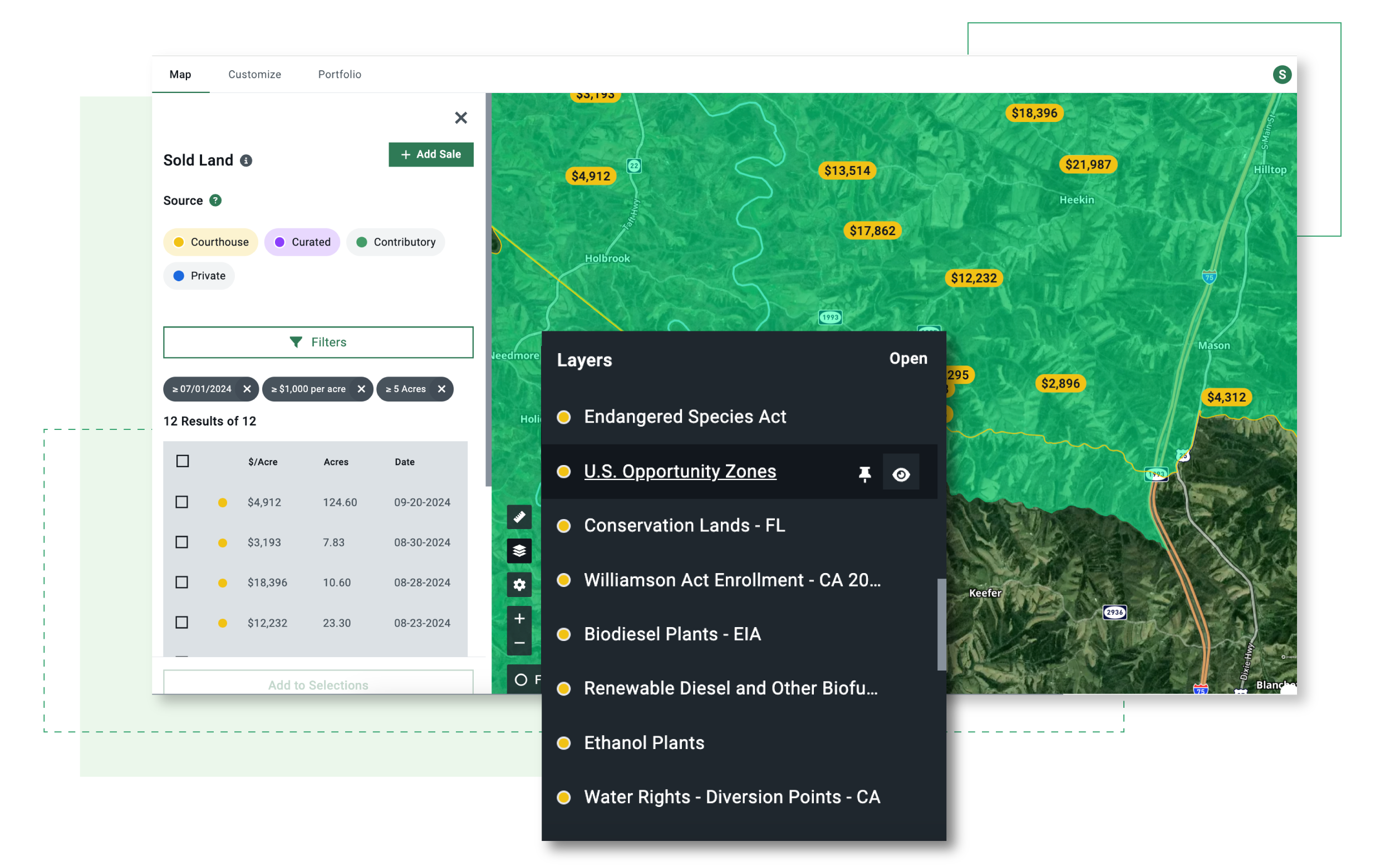Zoom out on the map

point(519,643)
